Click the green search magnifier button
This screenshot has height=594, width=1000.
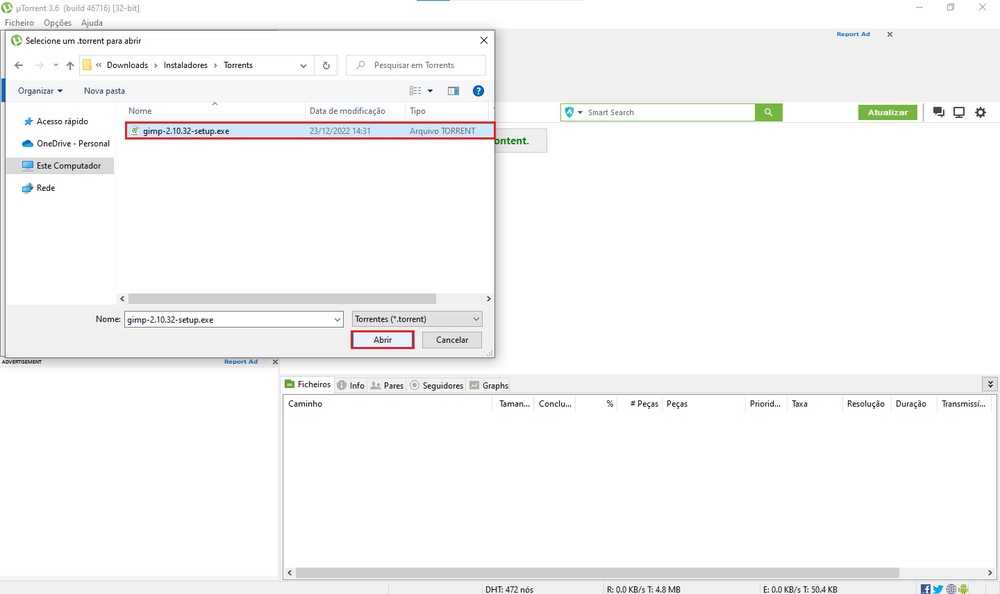coord(768,112)
